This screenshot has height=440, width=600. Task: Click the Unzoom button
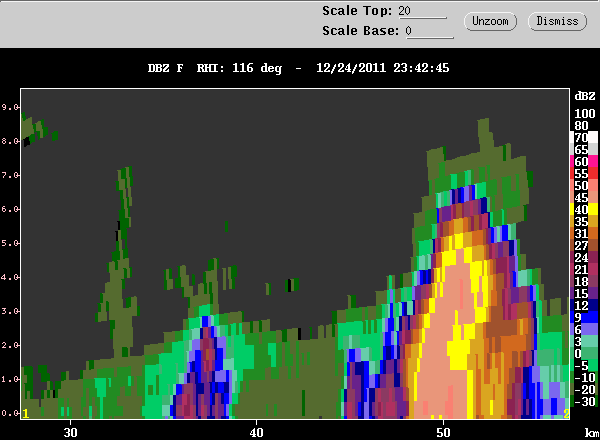pyautogui.click(x=490, y=21)
